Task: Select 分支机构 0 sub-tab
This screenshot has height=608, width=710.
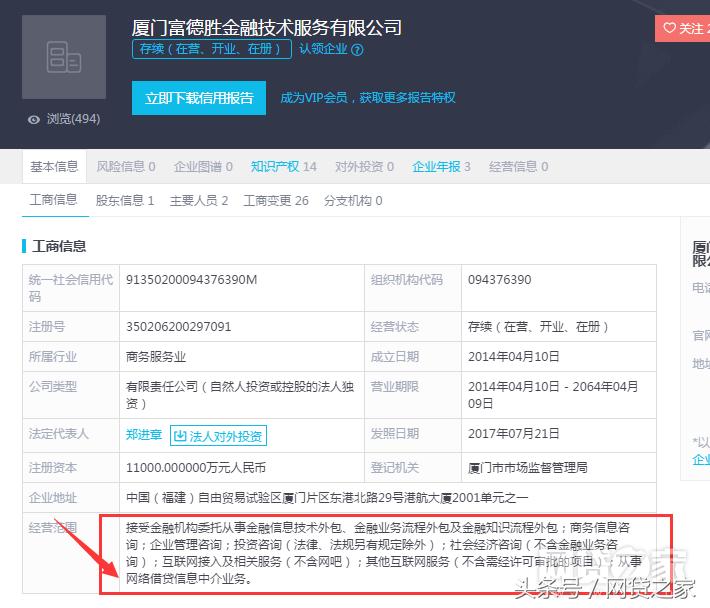Action: pyautogui.click(x=353, y=200)
